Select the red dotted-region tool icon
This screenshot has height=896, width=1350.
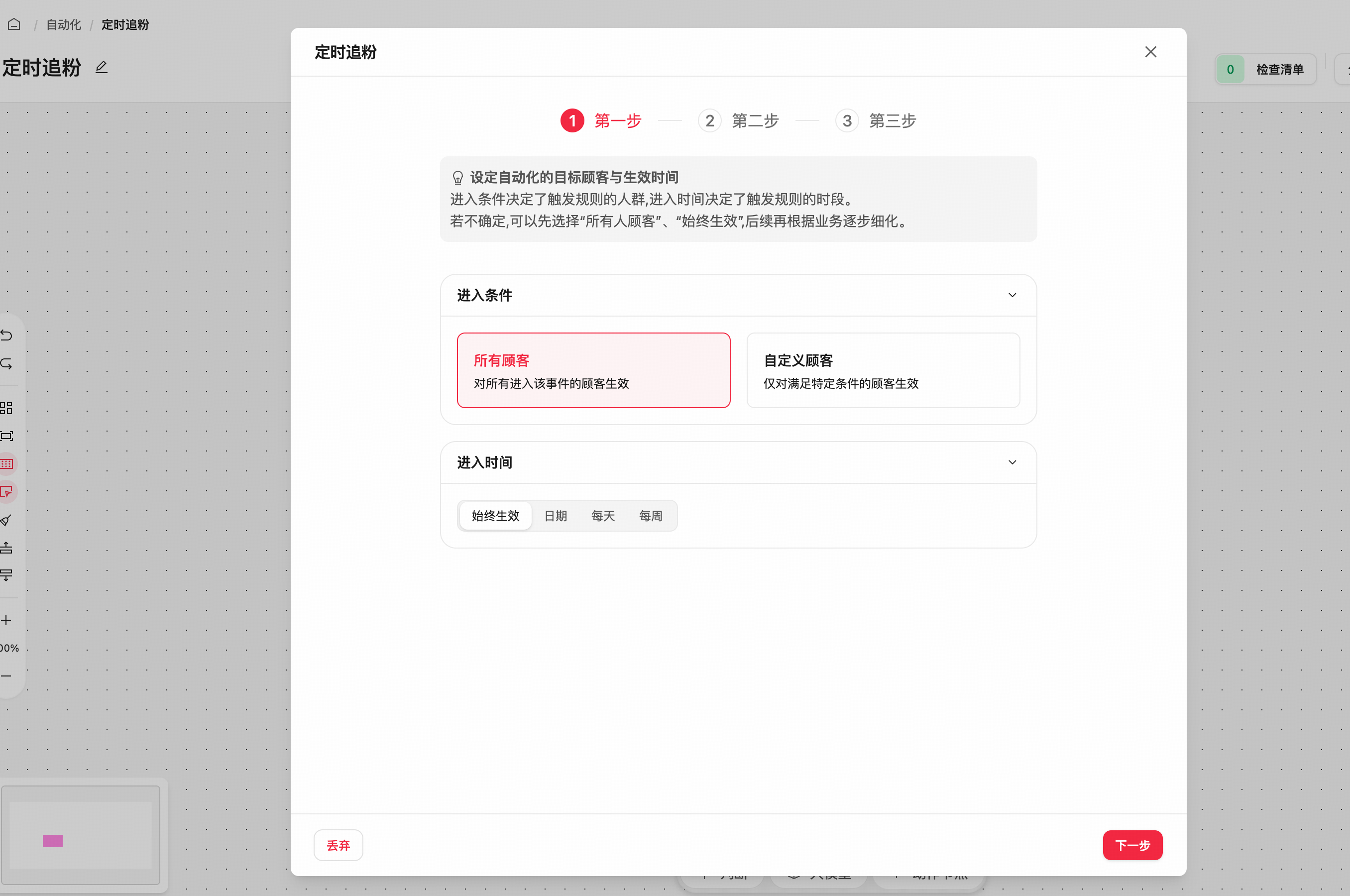[7, 464]
